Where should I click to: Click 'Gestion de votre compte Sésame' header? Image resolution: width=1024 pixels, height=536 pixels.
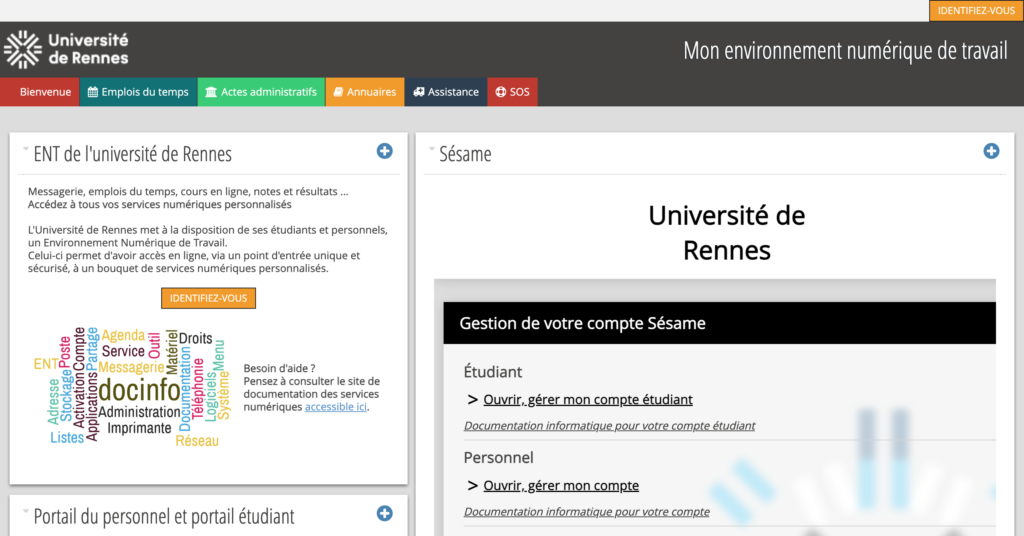[583, 323]
